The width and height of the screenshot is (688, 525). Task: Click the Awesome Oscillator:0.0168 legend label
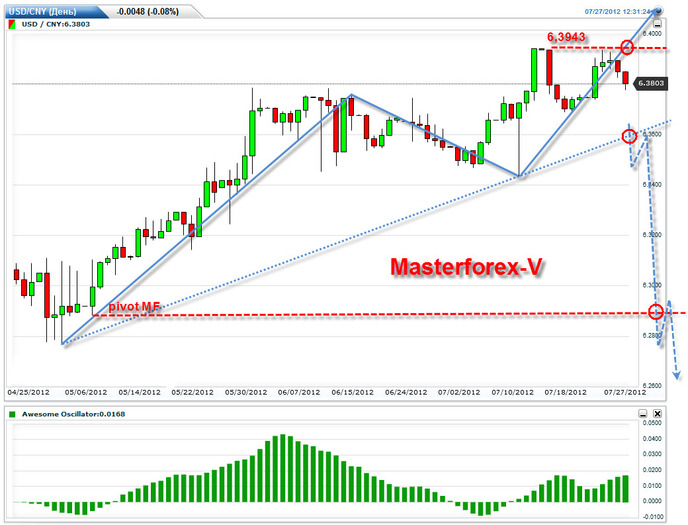coord(73,414)
